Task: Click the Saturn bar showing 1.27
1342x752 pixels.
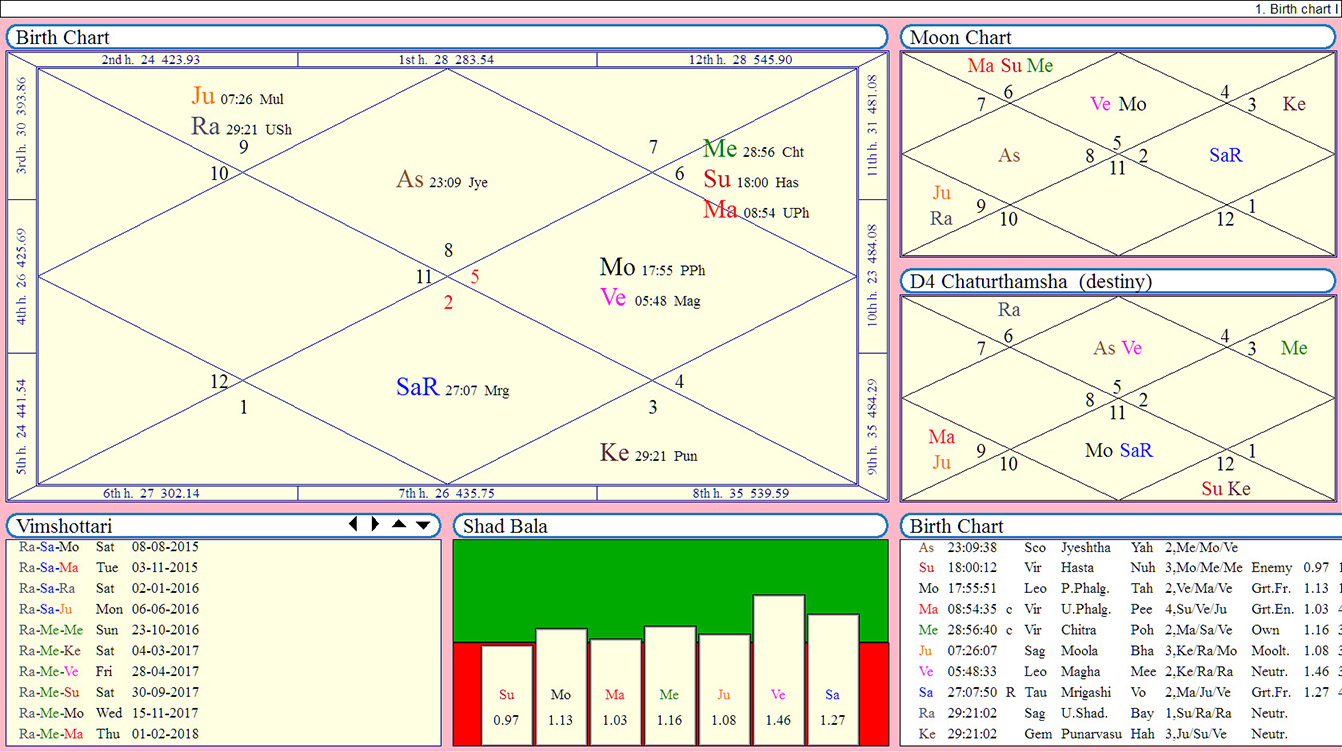Action: (833, 680)
